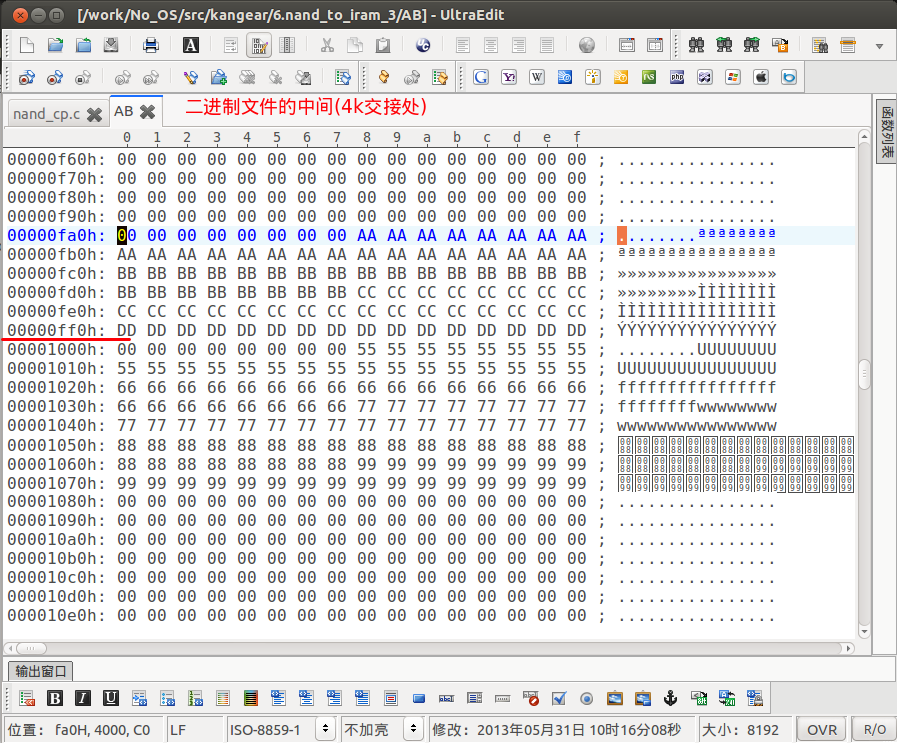The width and height of the screenshot is (897, 743).
Task: Close the AB tab
Action: 148,112
